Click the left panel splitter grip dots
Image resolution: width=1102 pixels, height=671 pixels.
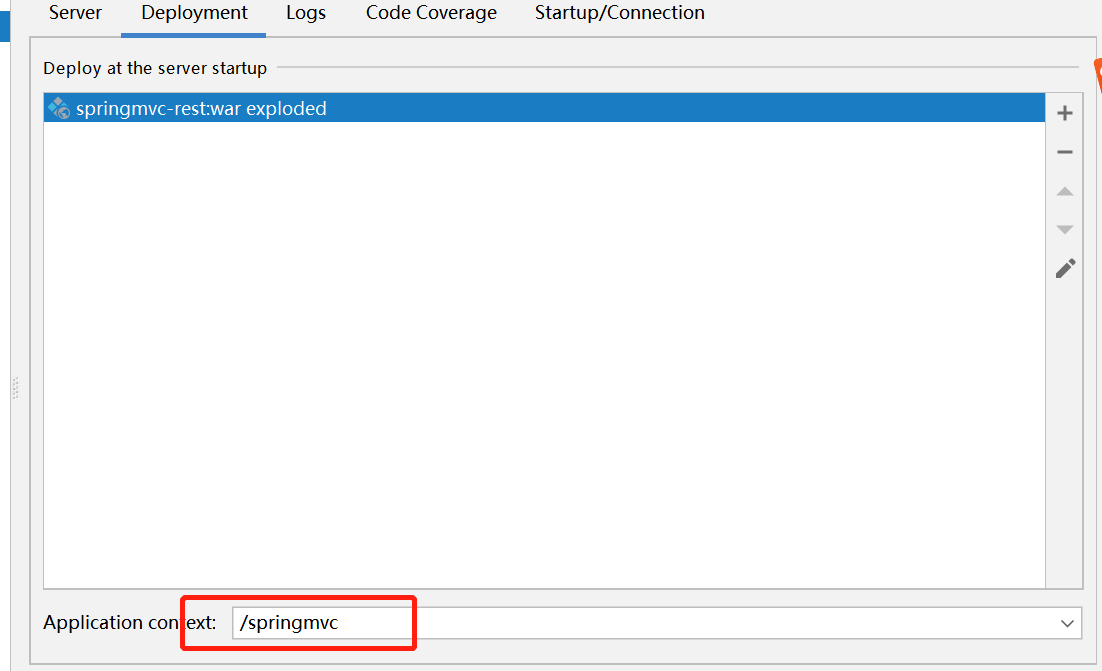click(x=15, y=388)
